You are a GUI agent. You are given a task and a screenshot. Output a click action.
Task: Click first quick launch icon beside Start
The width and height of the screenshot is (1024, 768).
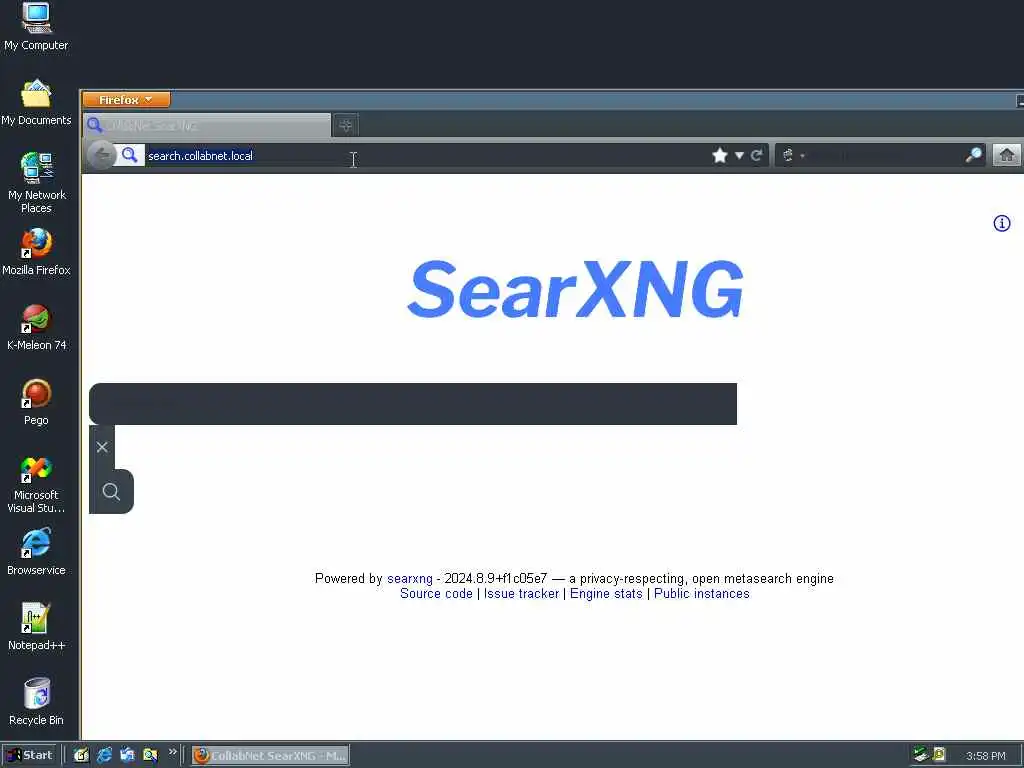[81, 755]
